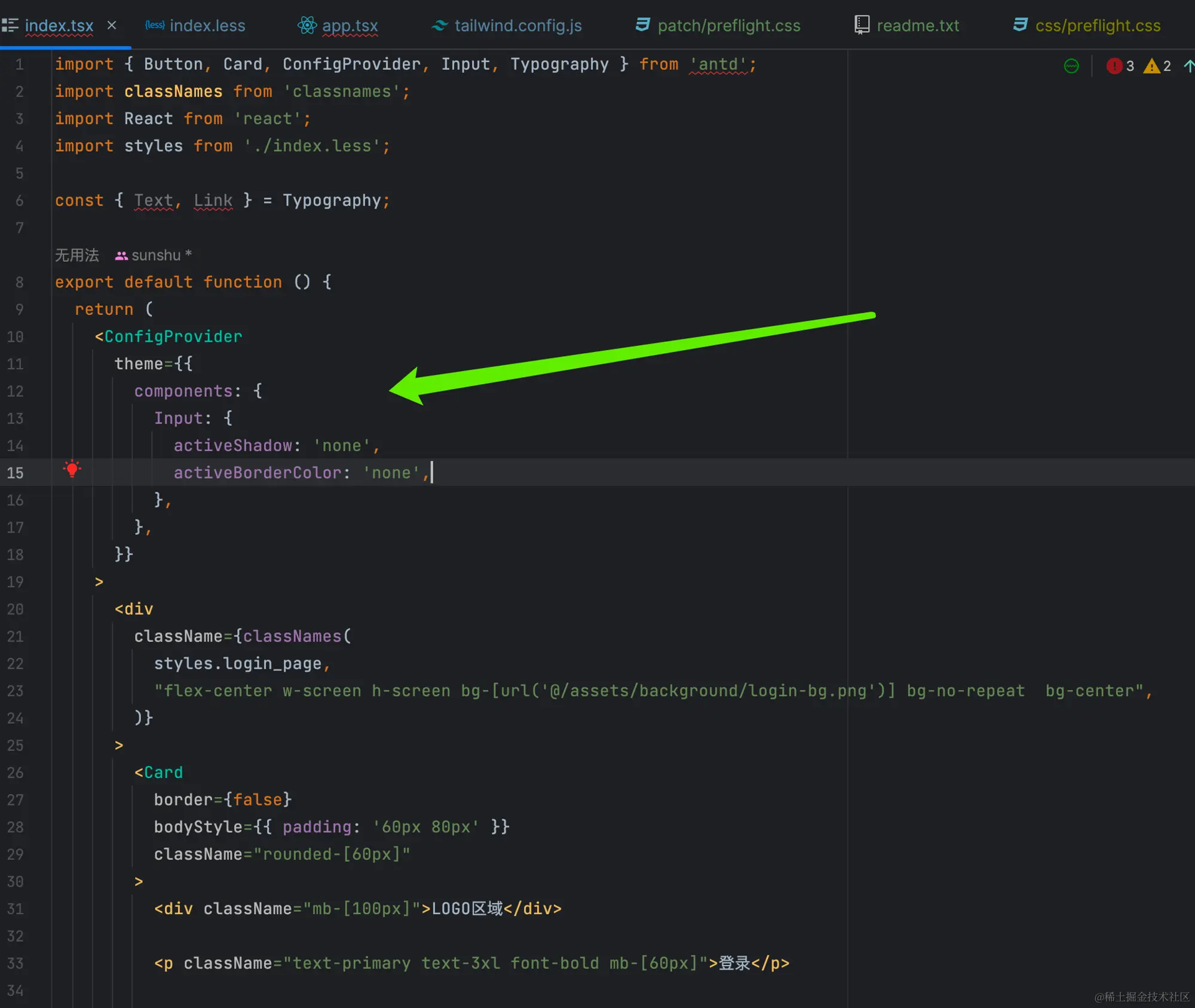The width and height of the screenshot is (1195, 1008).
Task: Click './index.less' import path on line 4
Action: tap(312, 146)
